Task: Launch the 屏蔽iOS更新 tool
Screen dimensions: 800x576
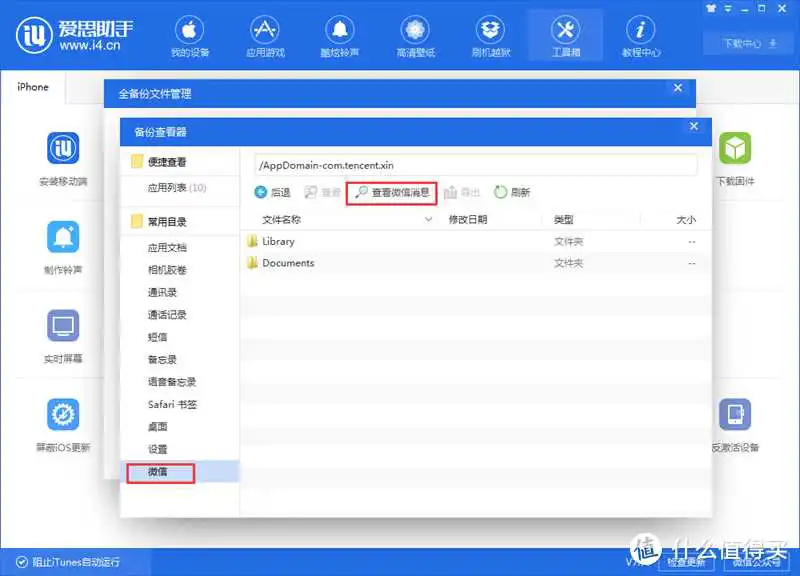Action: coord(63,425)
